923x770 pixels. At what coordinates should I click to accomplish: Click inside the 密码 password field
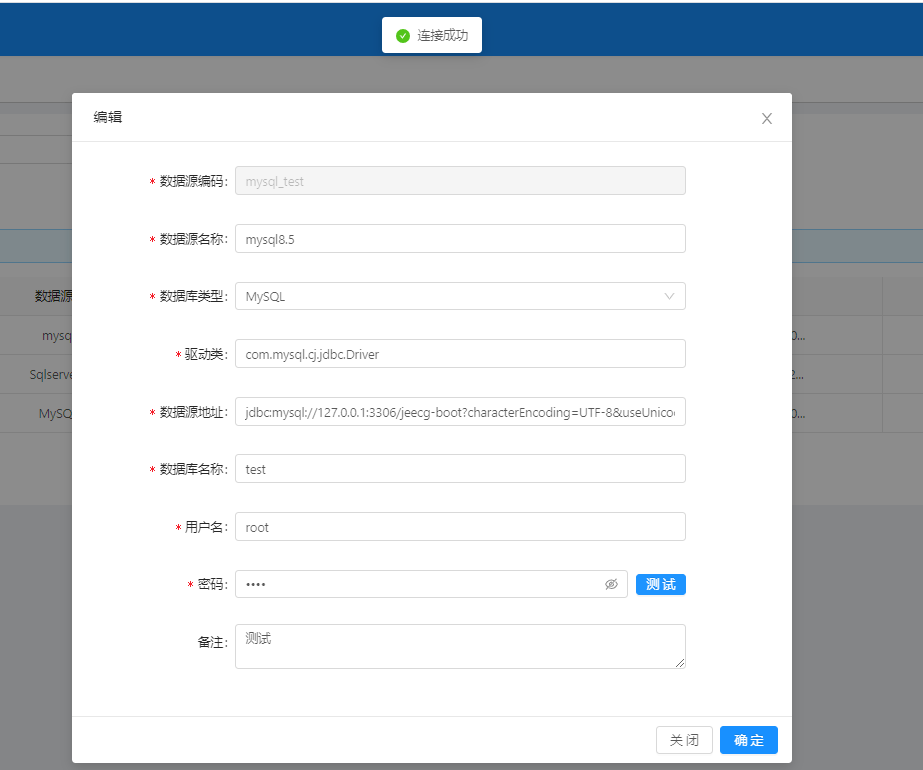pyautogui.click(x=420, y=584)
